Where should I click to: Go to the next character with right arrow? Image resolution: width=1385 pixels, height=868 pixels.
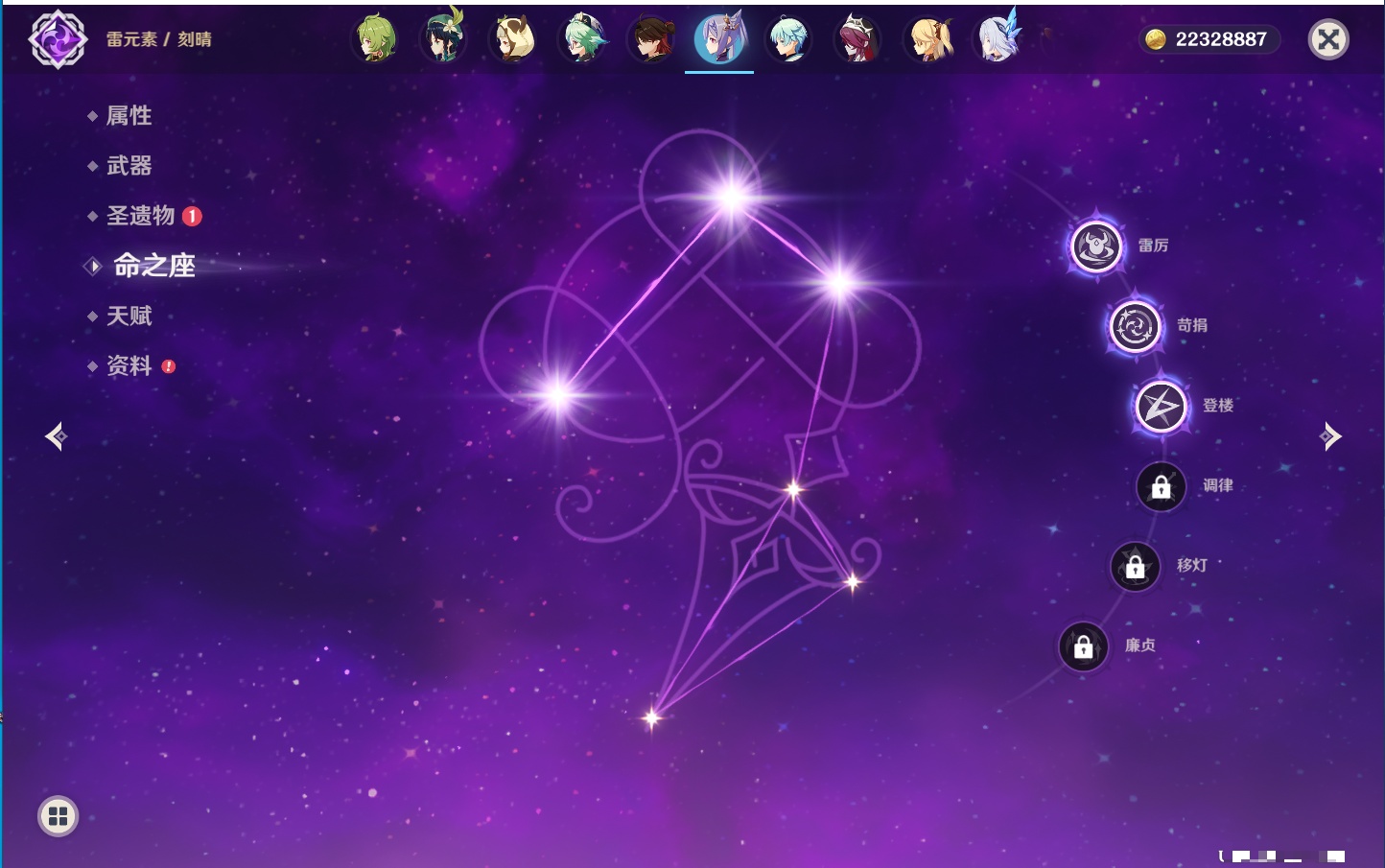(1330, 436)
